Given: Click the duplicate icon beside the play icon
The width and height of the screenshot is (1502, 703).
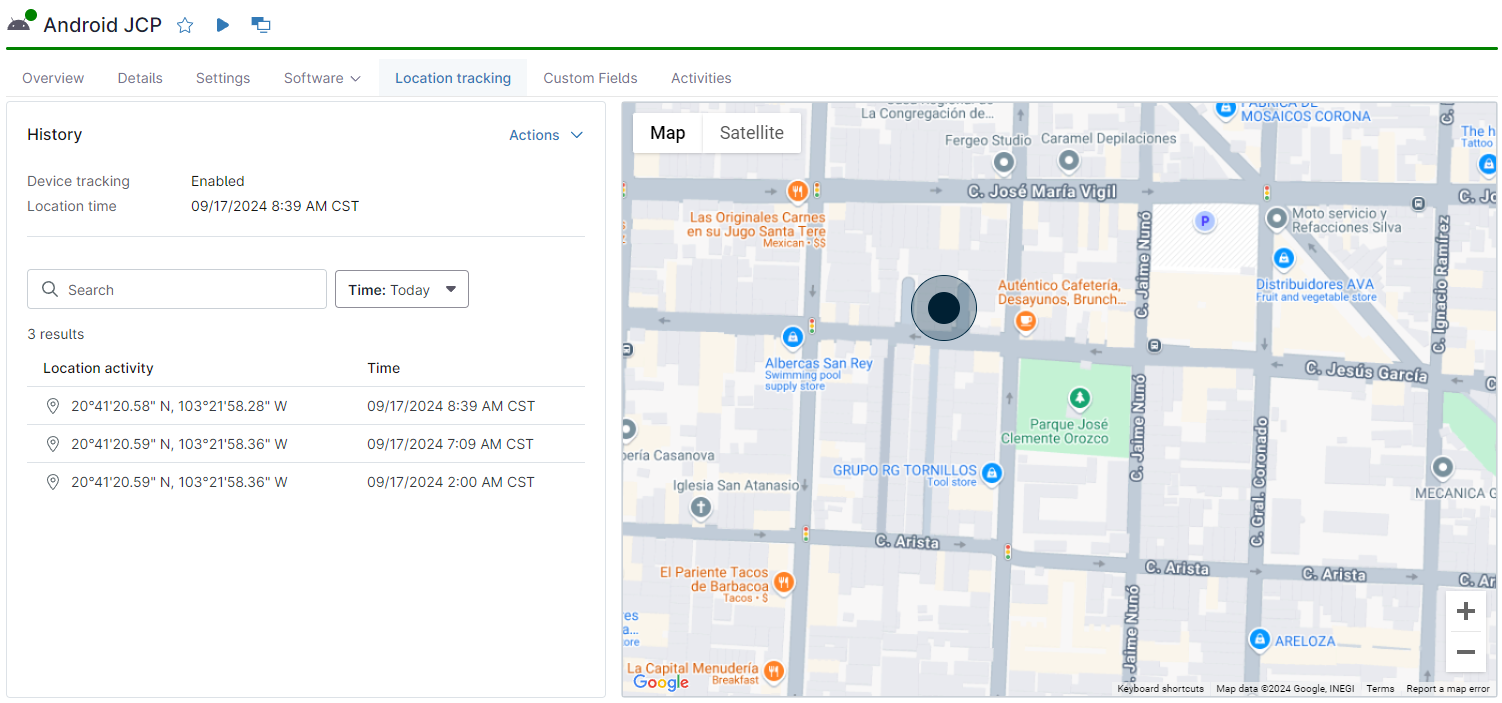Looking at the screenshot, I should click(x=260, y=25).
